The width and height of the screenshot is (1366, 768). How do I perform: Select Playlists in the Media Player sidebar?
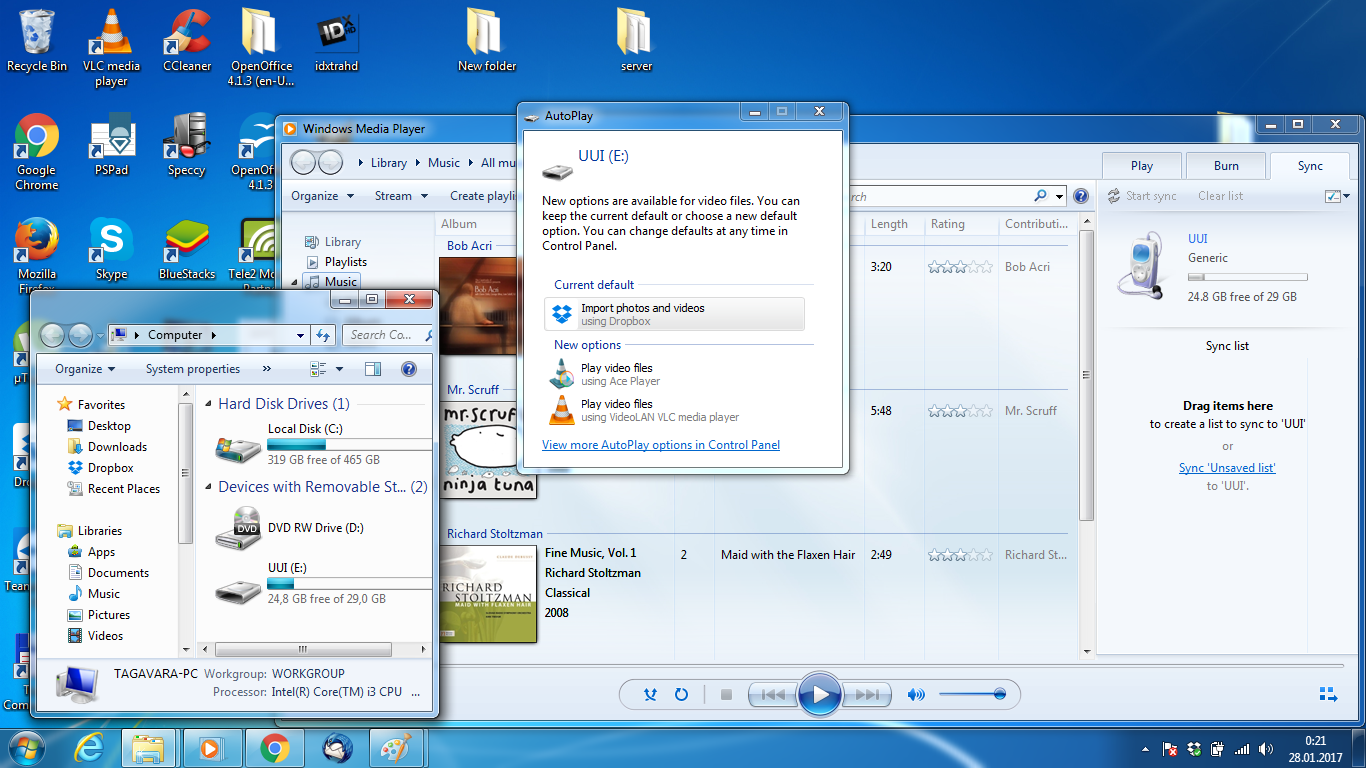346,262
